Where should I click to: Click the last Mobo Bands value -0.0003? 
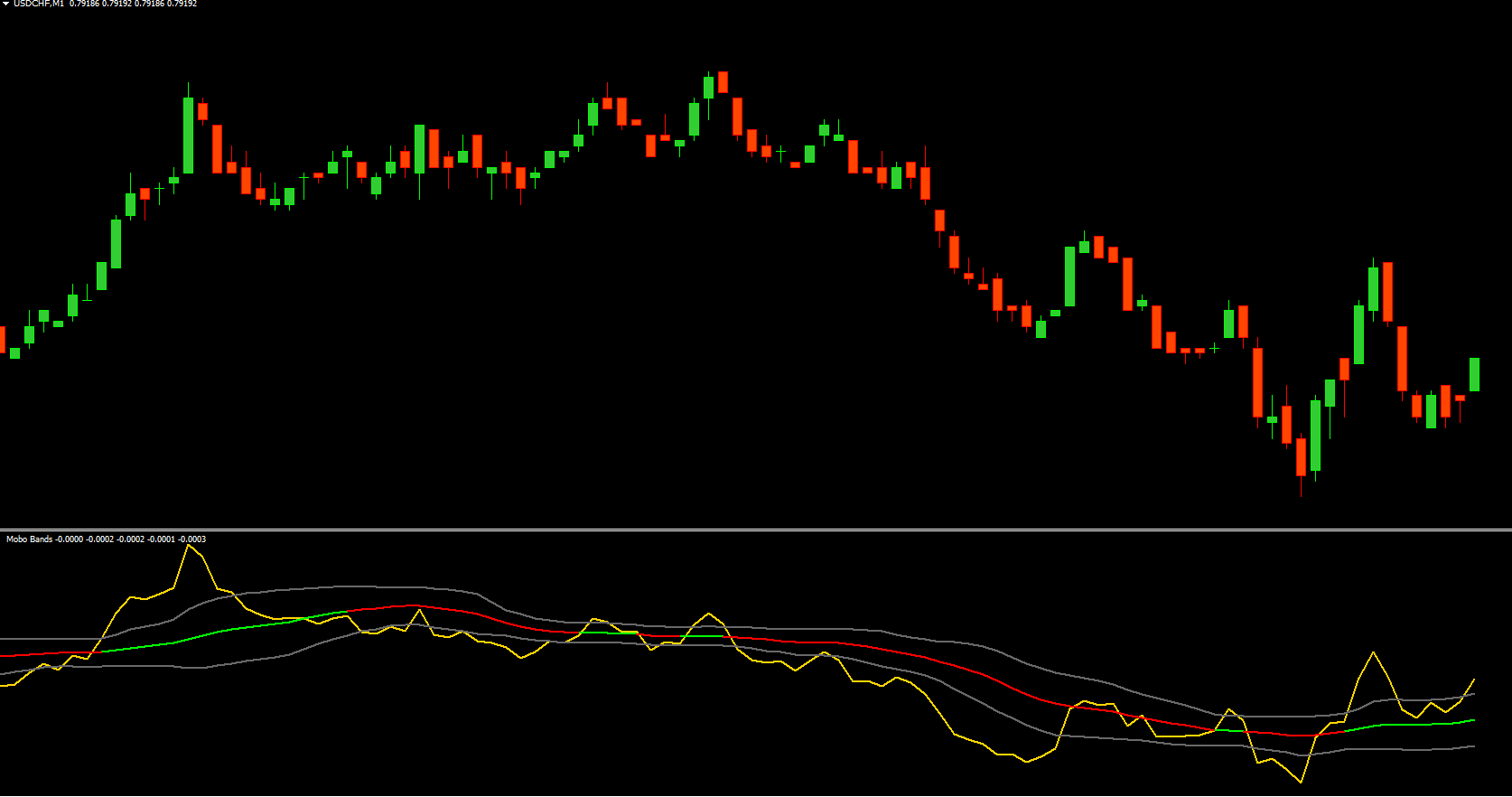coord(193,539)
